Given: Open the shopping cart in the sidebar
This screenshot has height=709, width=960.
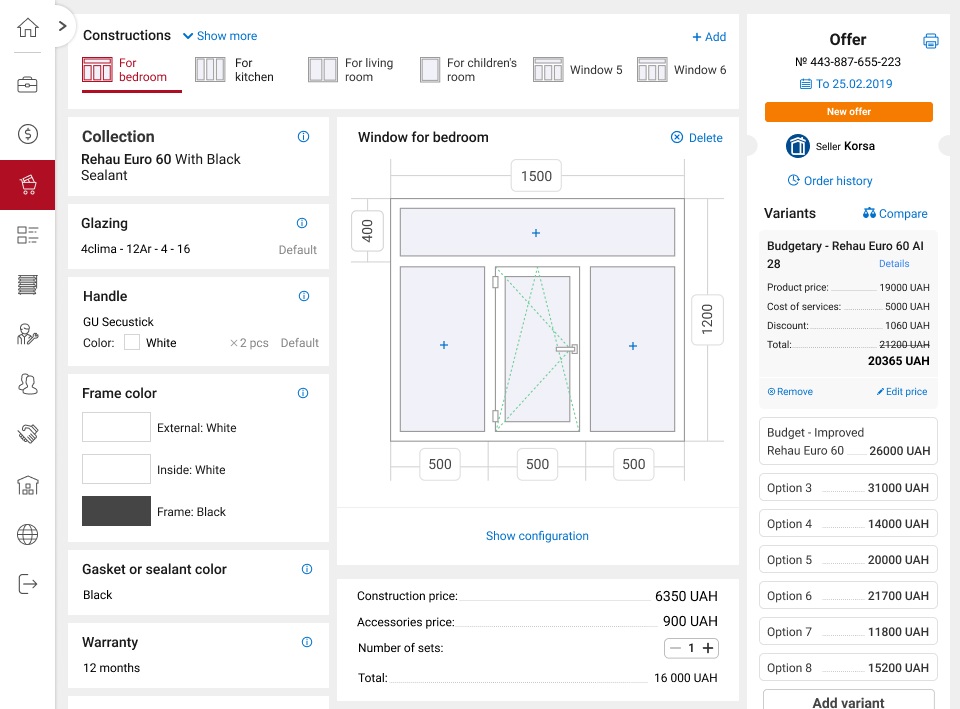Looking at the screenshot, I should 27,185.
